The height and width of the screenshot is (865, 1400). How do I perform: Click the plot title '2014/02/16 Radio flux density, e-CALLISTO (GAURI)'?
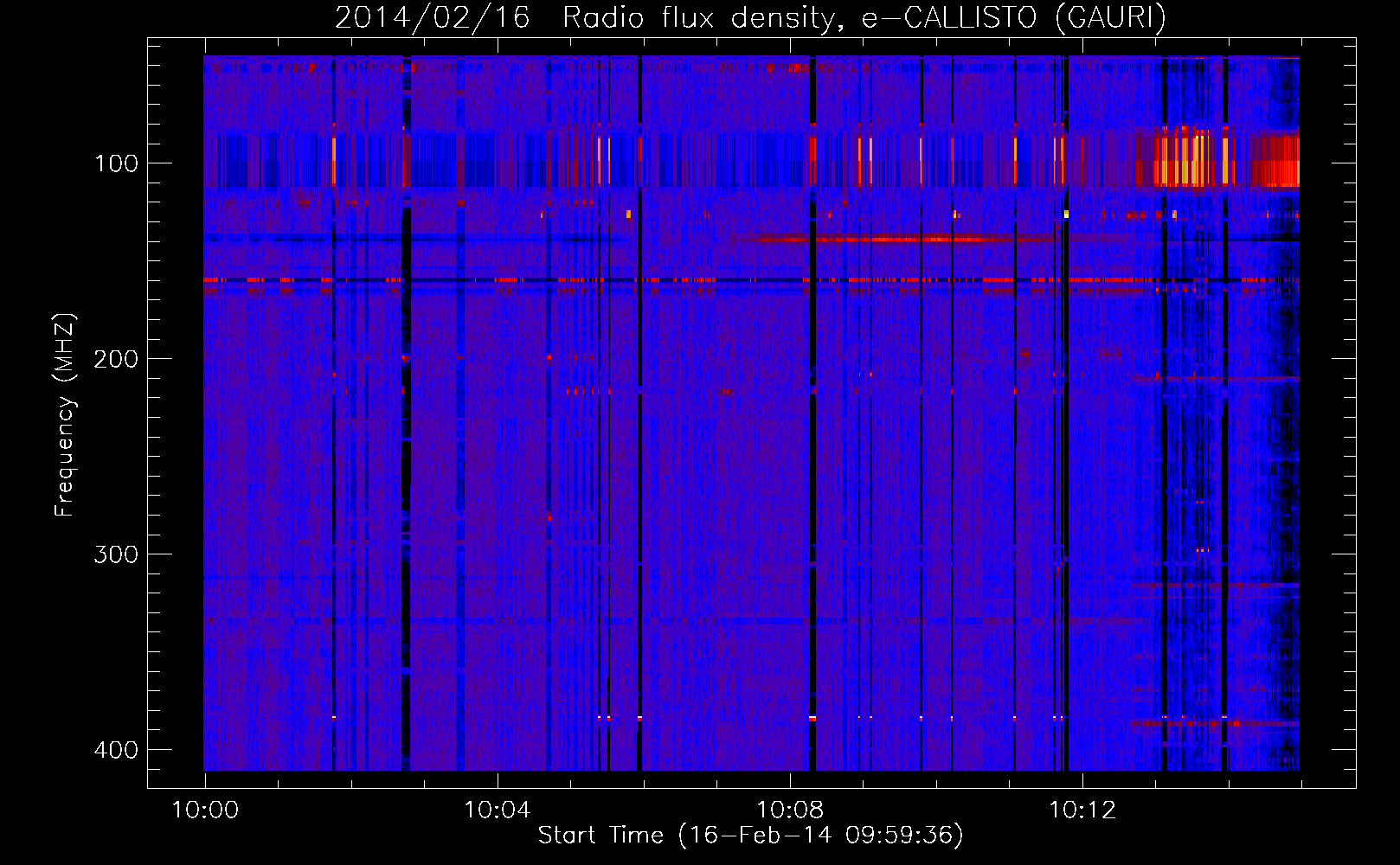[750, 18]
